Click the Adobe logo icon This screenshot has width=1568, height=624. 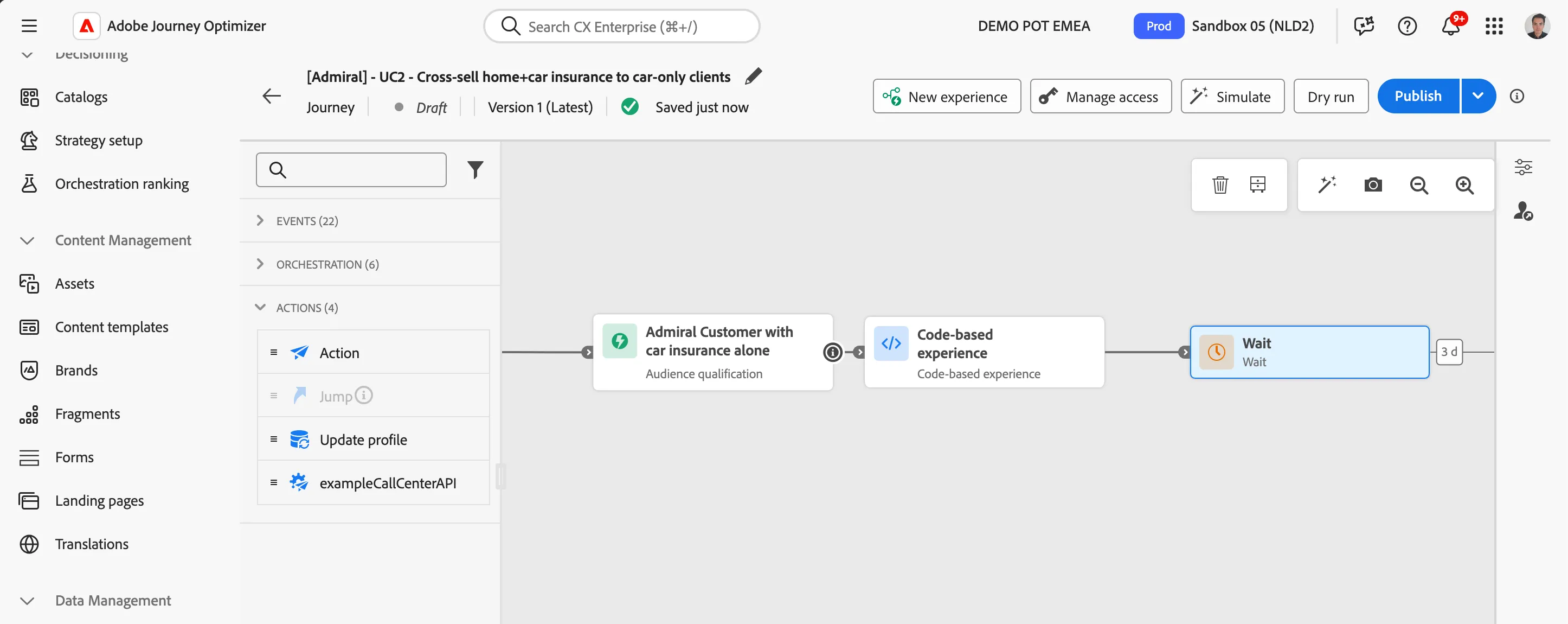86,26
